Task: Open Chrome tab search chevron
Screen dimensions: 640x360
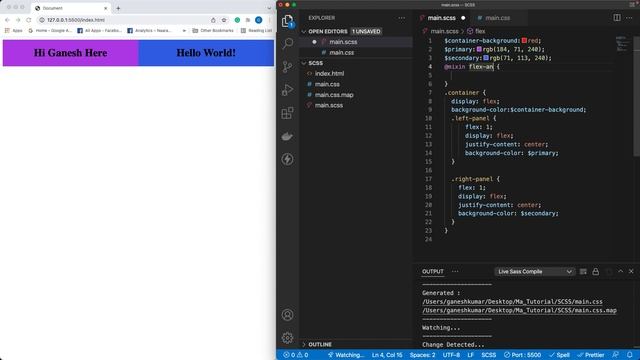Action: tap(269, 8)
